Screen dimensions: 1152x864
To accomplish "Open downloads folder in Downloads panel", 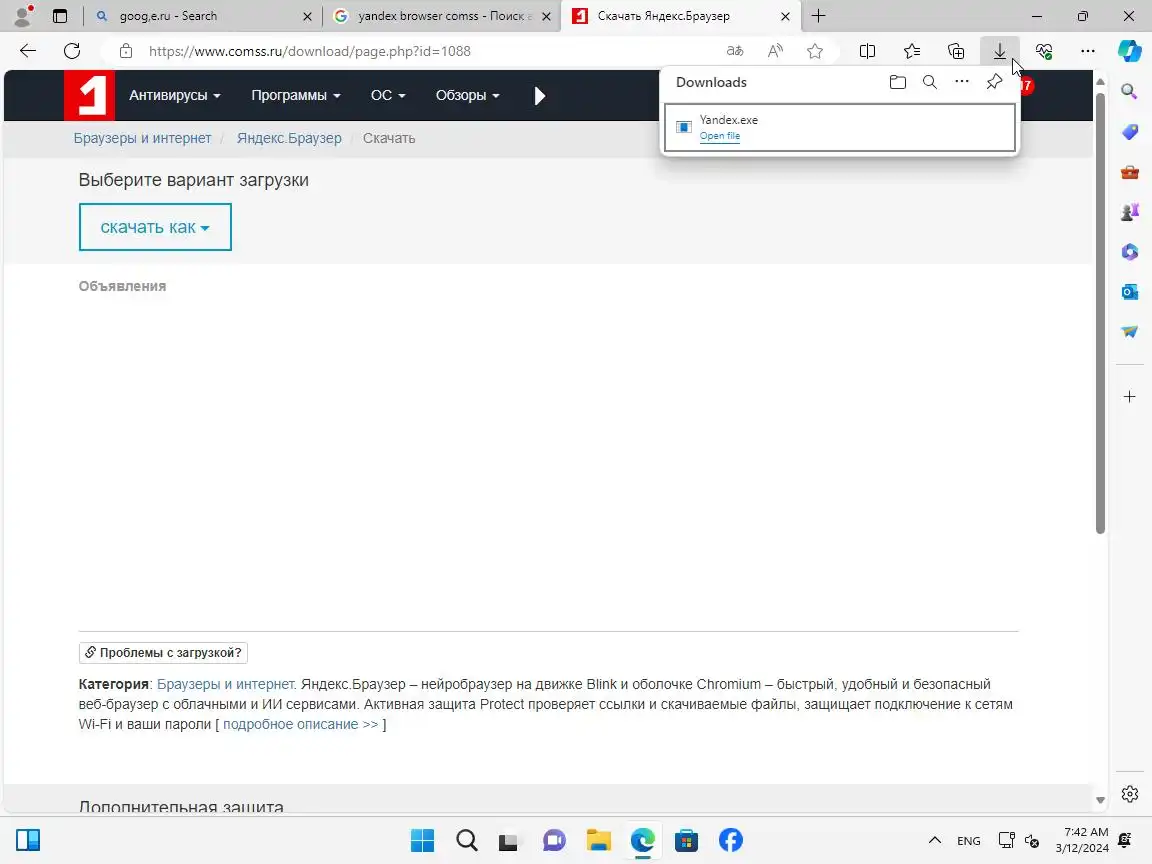I will pos(898,82).
